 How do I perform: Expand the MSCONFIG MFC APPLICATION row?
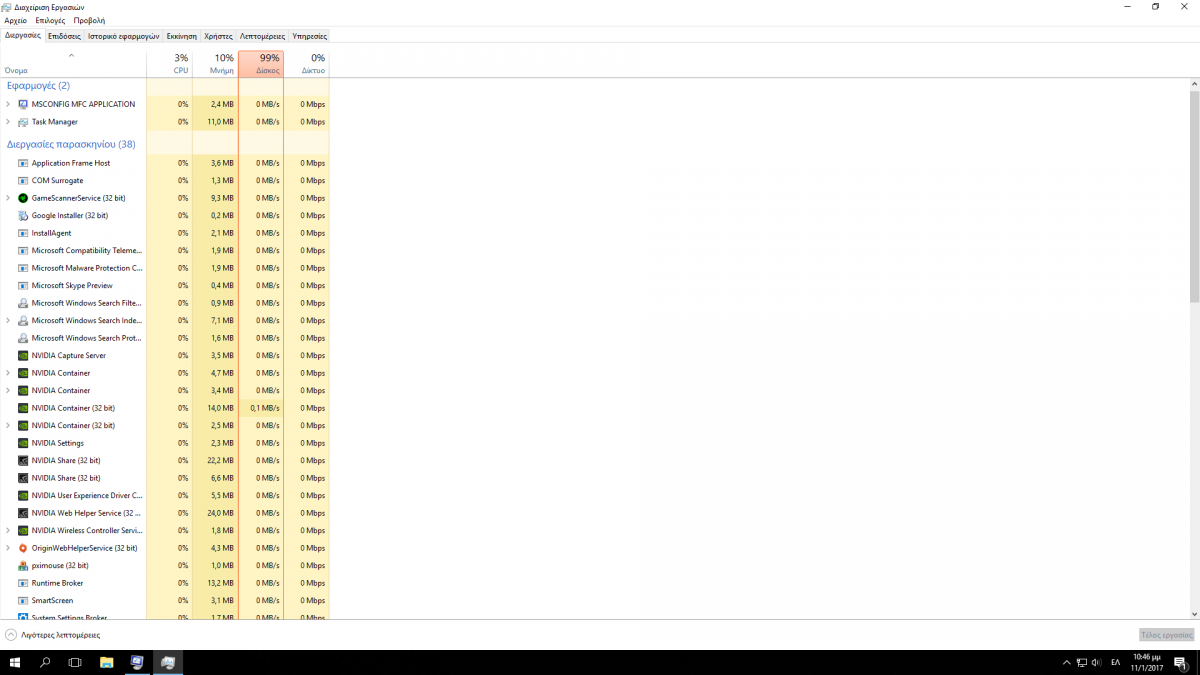coord(8,104)
